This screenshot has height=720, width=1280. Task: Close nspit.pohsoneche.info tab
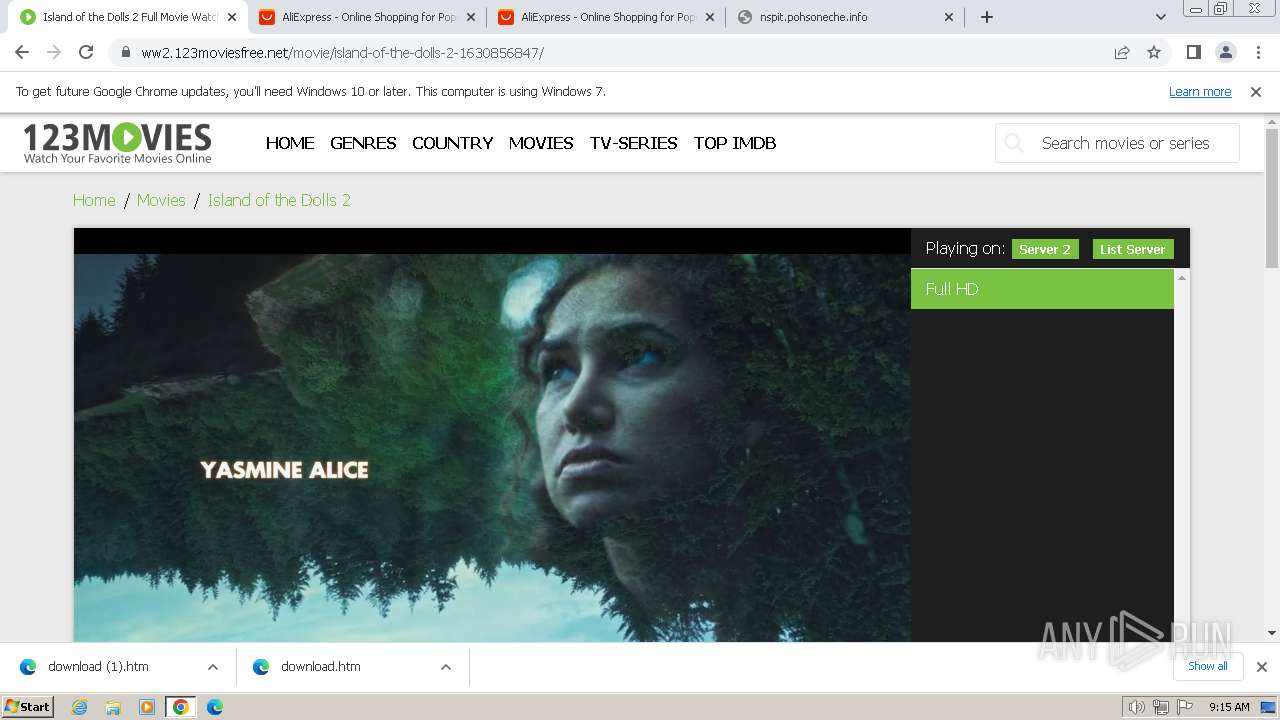click(949, 17)
